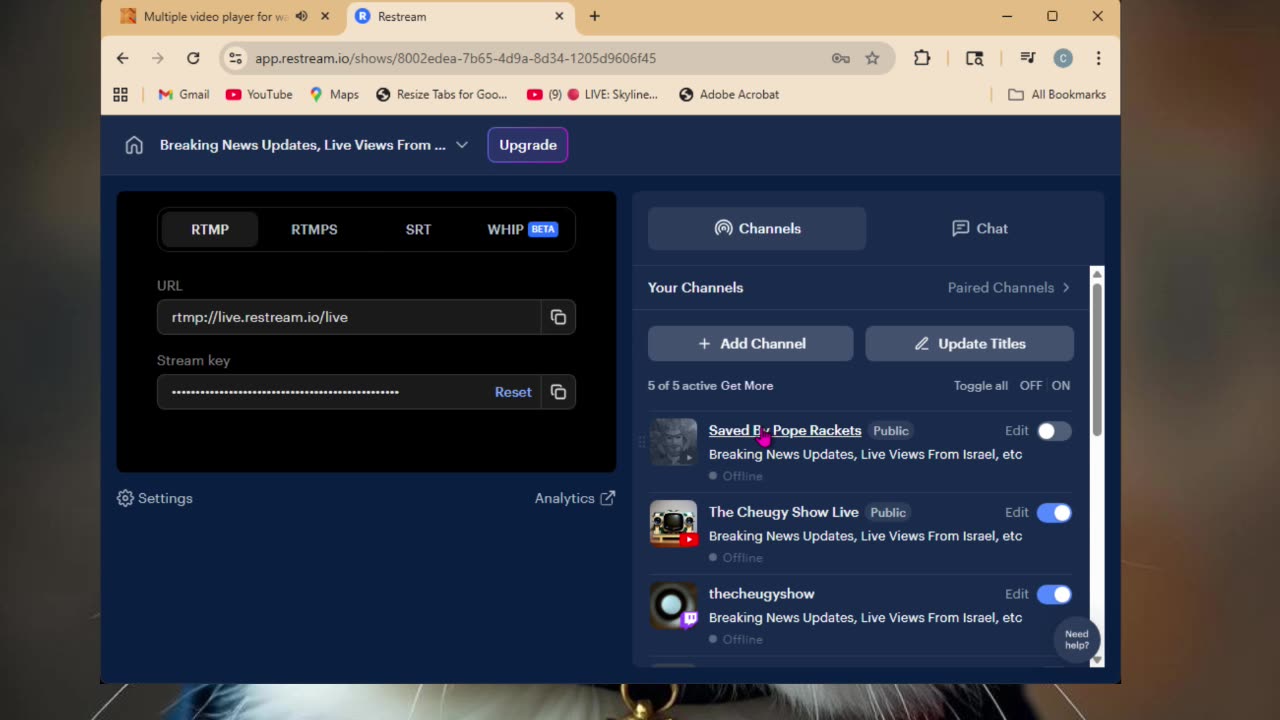Viewport: 1280px width, 720px height.
Task: Close the Restream tab
Action: 558,16
